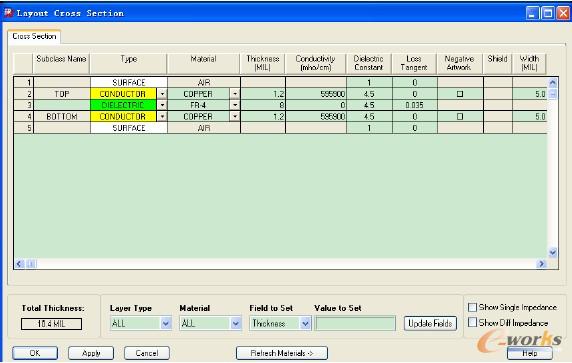Click row number 3 header
The width and height of the screenshot is (572, 363).
coord(24,105)
